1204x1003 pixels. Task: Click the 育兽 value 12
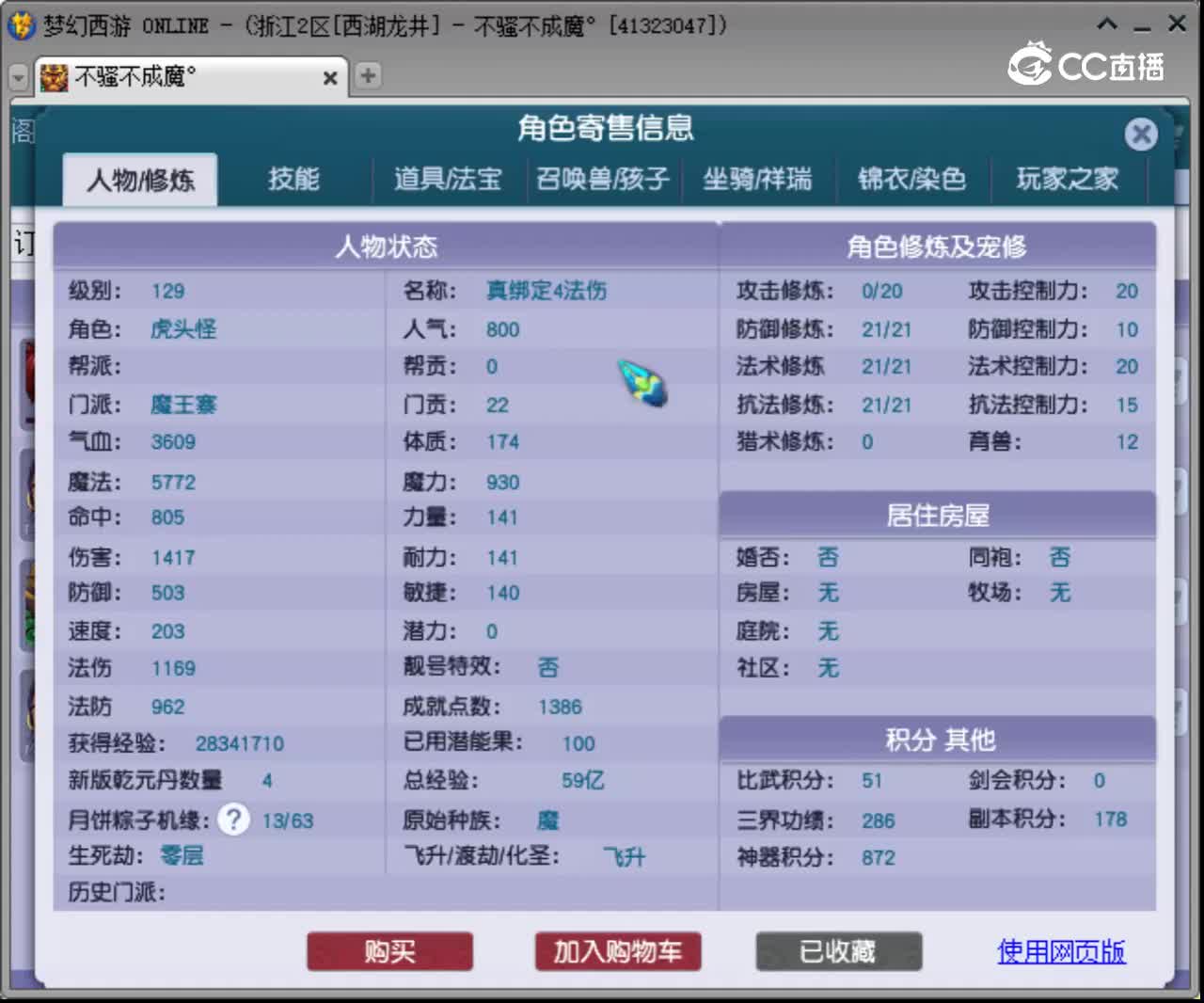1127,442
